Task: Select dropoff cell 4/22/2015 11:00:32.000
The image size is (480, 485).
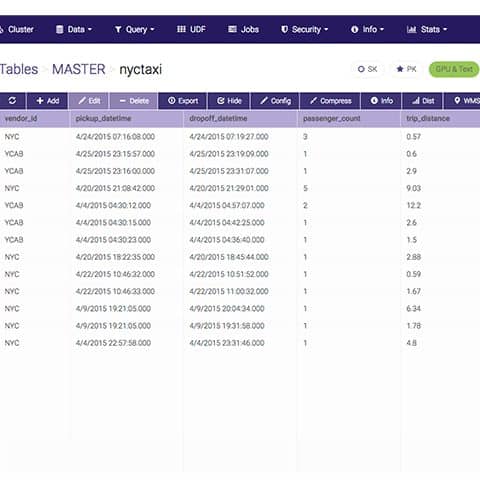Action: coord(229,291)
